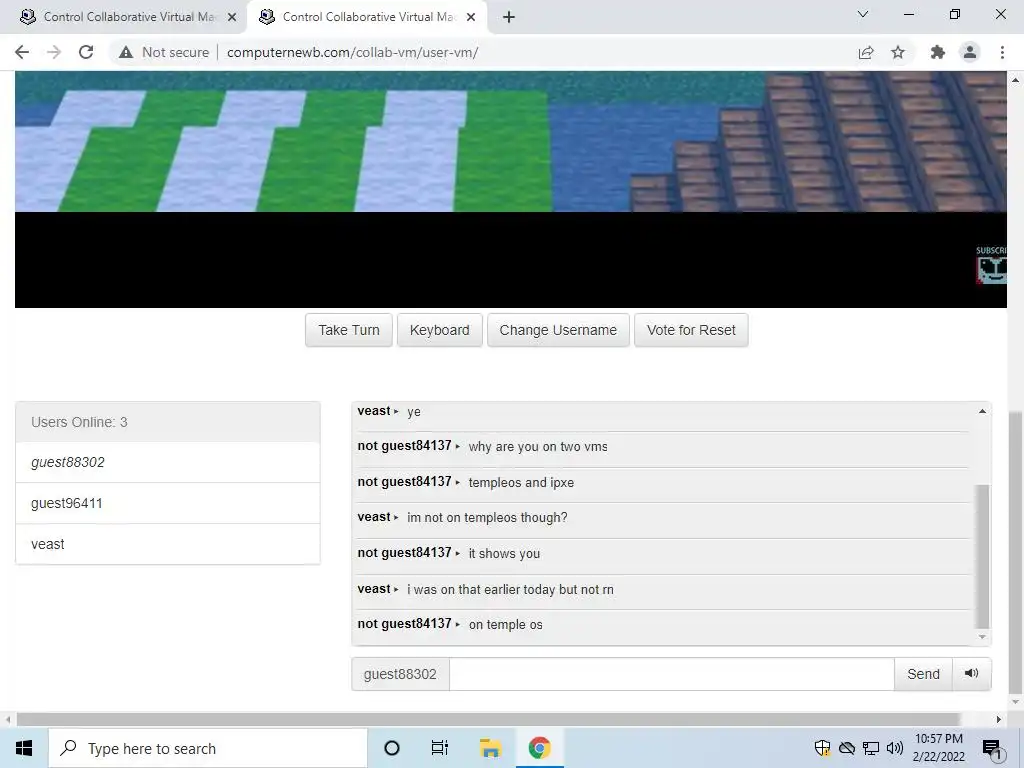
Task: Click Vote for Reset button
Action: point(691,330)
